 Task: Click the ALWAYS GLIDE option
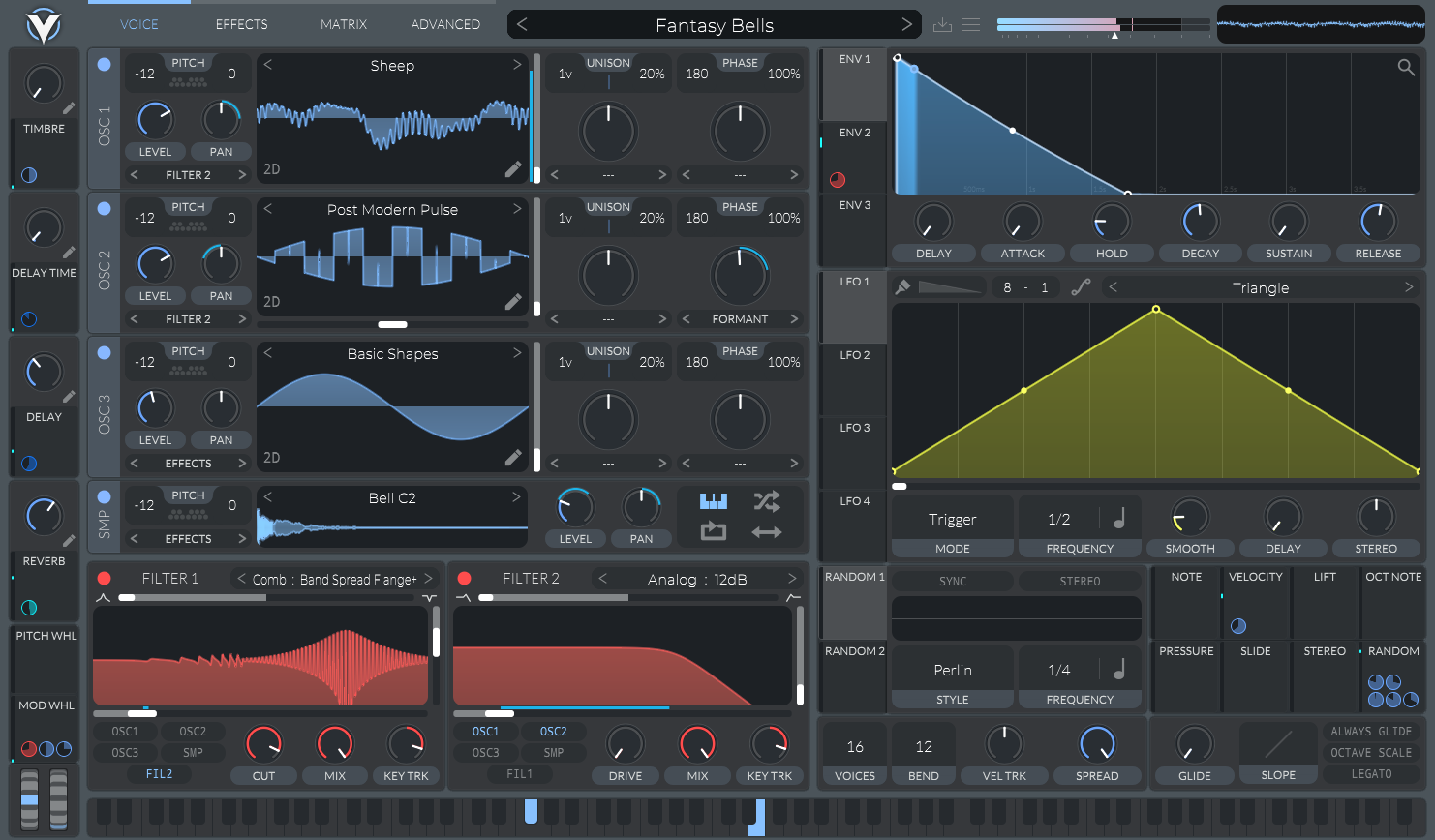point(1371,732)
